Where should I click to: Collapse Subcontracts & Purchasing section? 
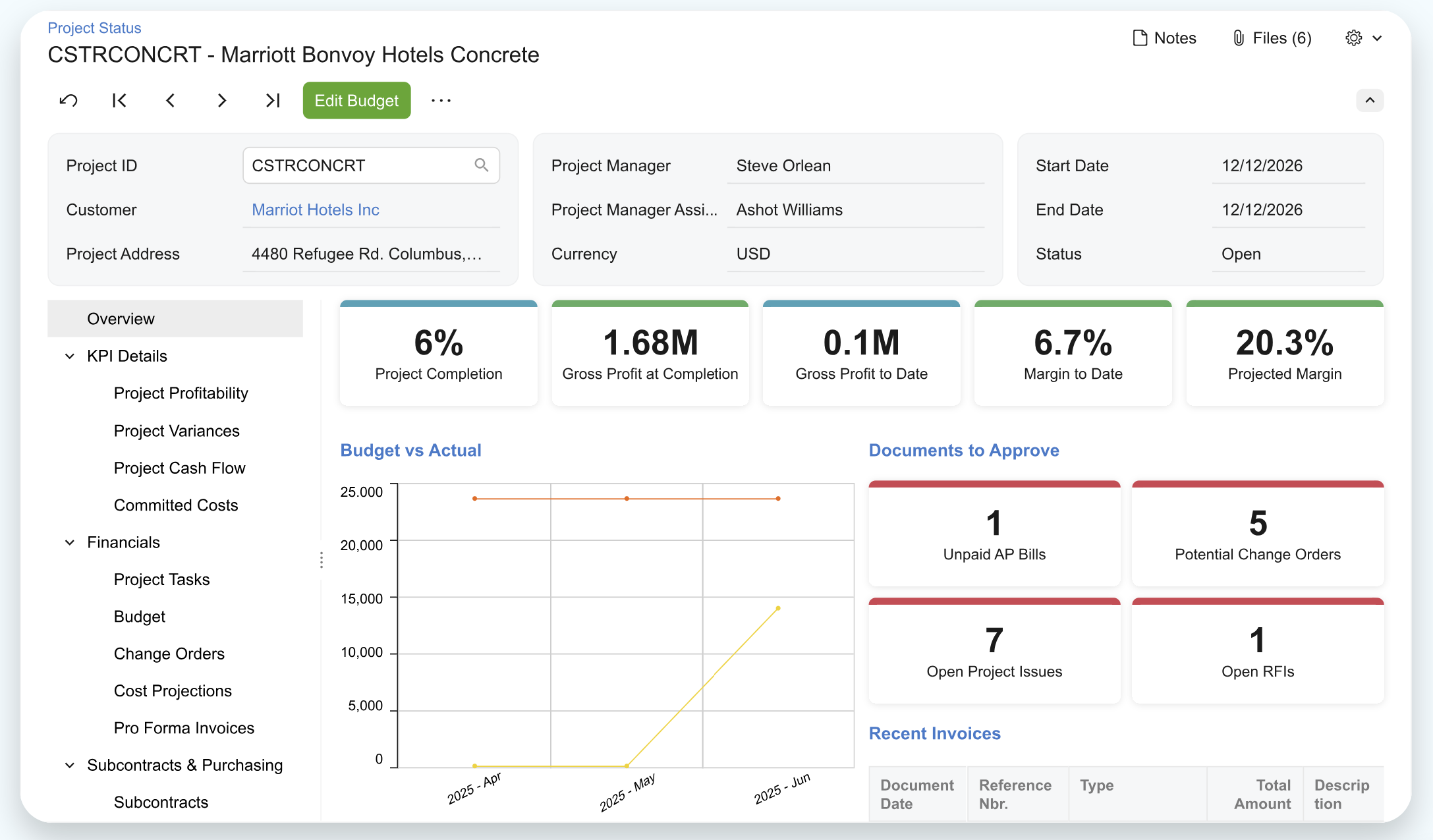[70, 765]
